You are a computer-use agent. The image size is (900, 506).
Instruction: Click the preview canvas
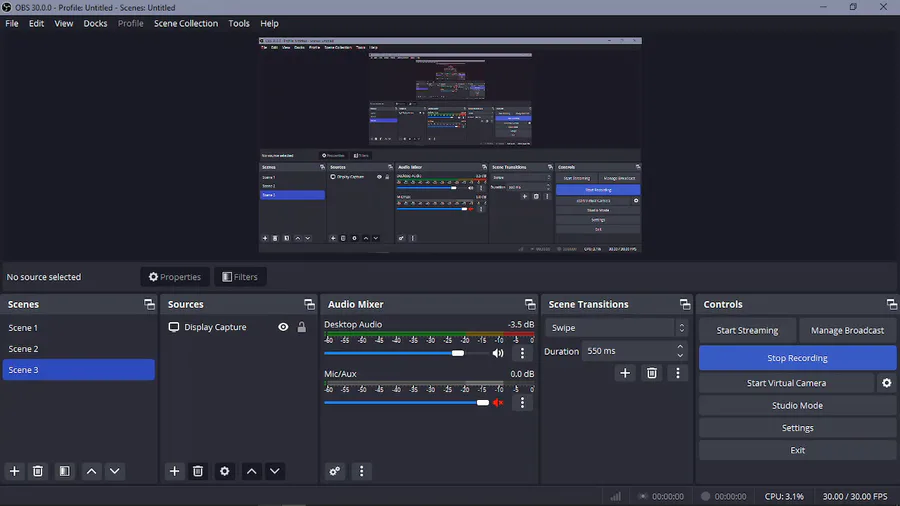tap(450, 145)
